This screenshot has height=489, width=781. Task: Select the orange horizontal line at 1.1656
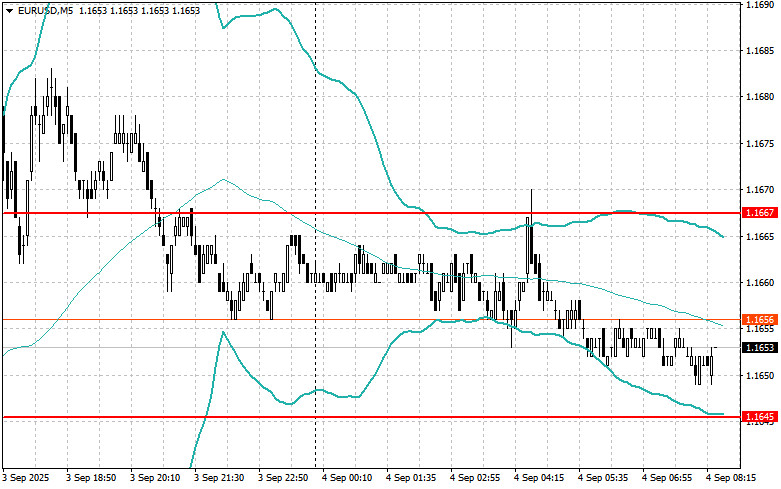(372, 320)
